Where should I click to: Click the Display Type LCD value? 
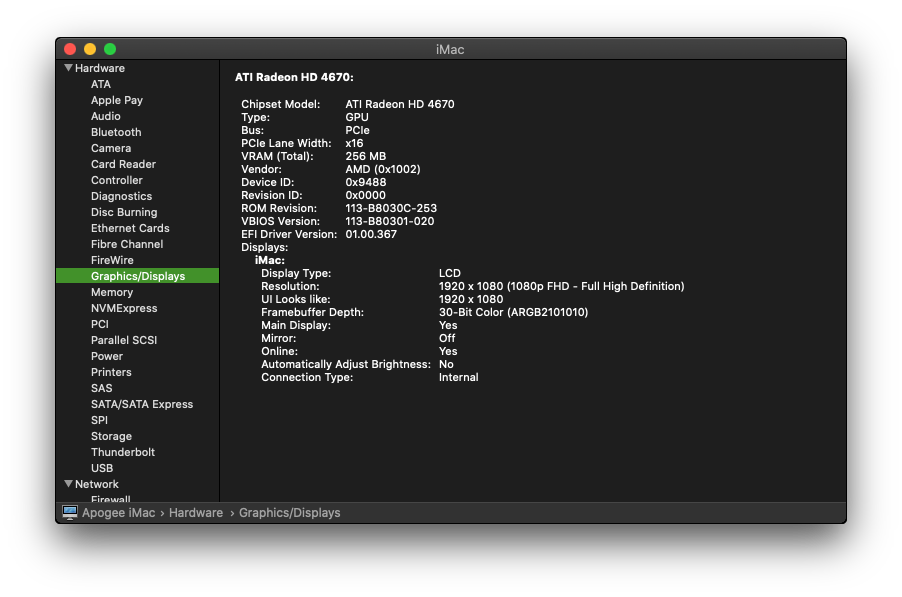tap(449, 273)
